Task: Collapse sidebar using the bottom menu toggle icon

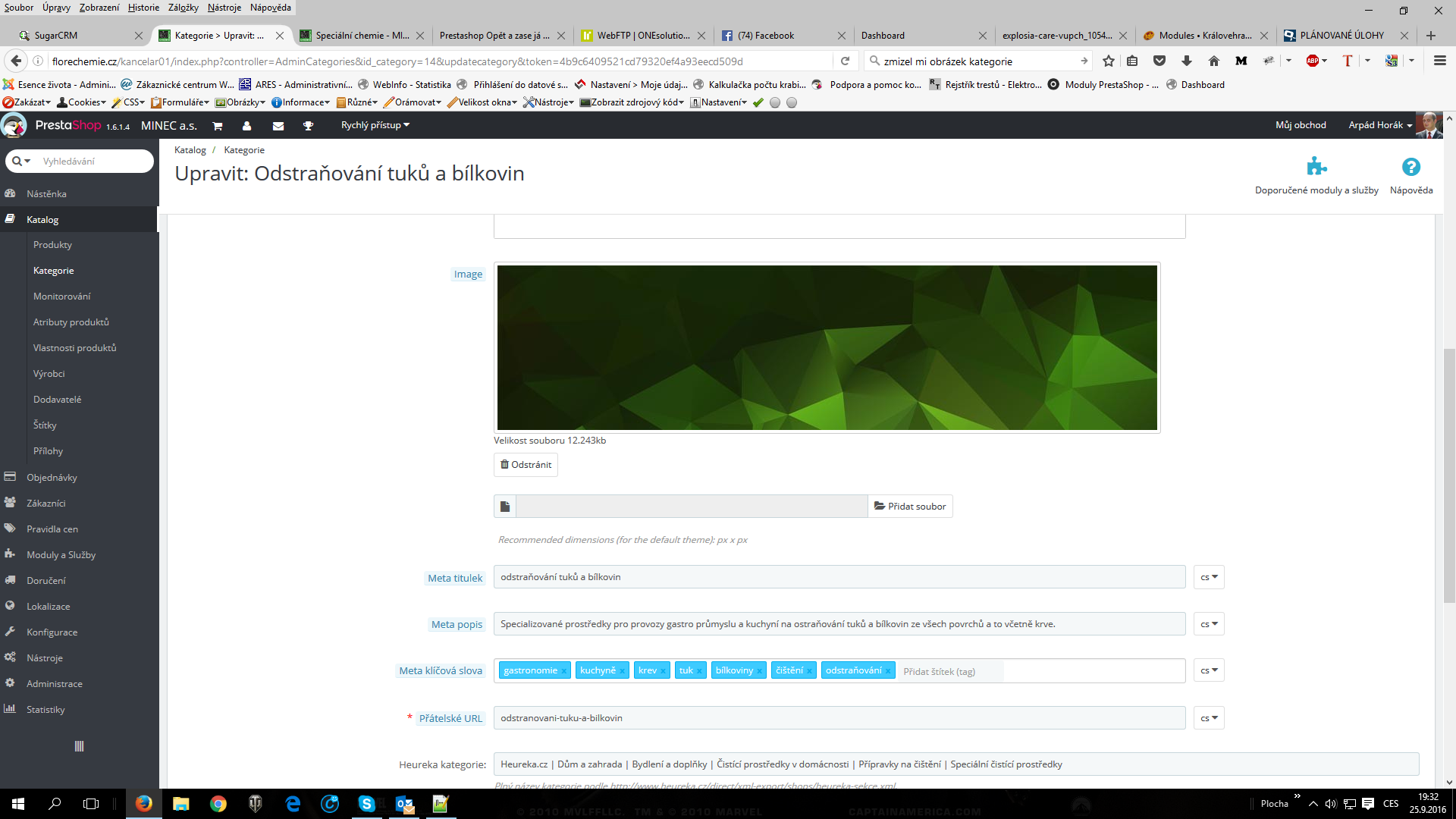Action: click(79, 746)
